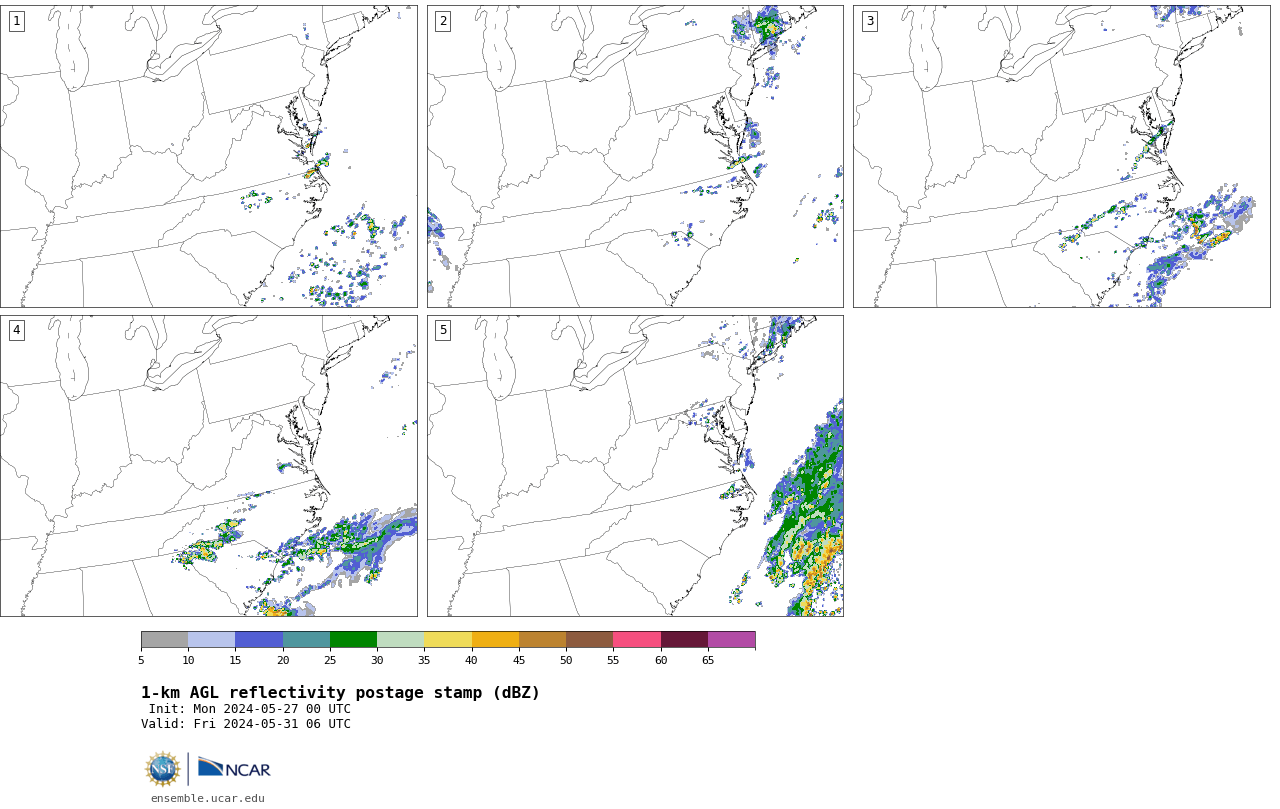Click the light lavender 10-15 dBZ swatch
The image size is (1280, 809).
[x=211, y=640]
